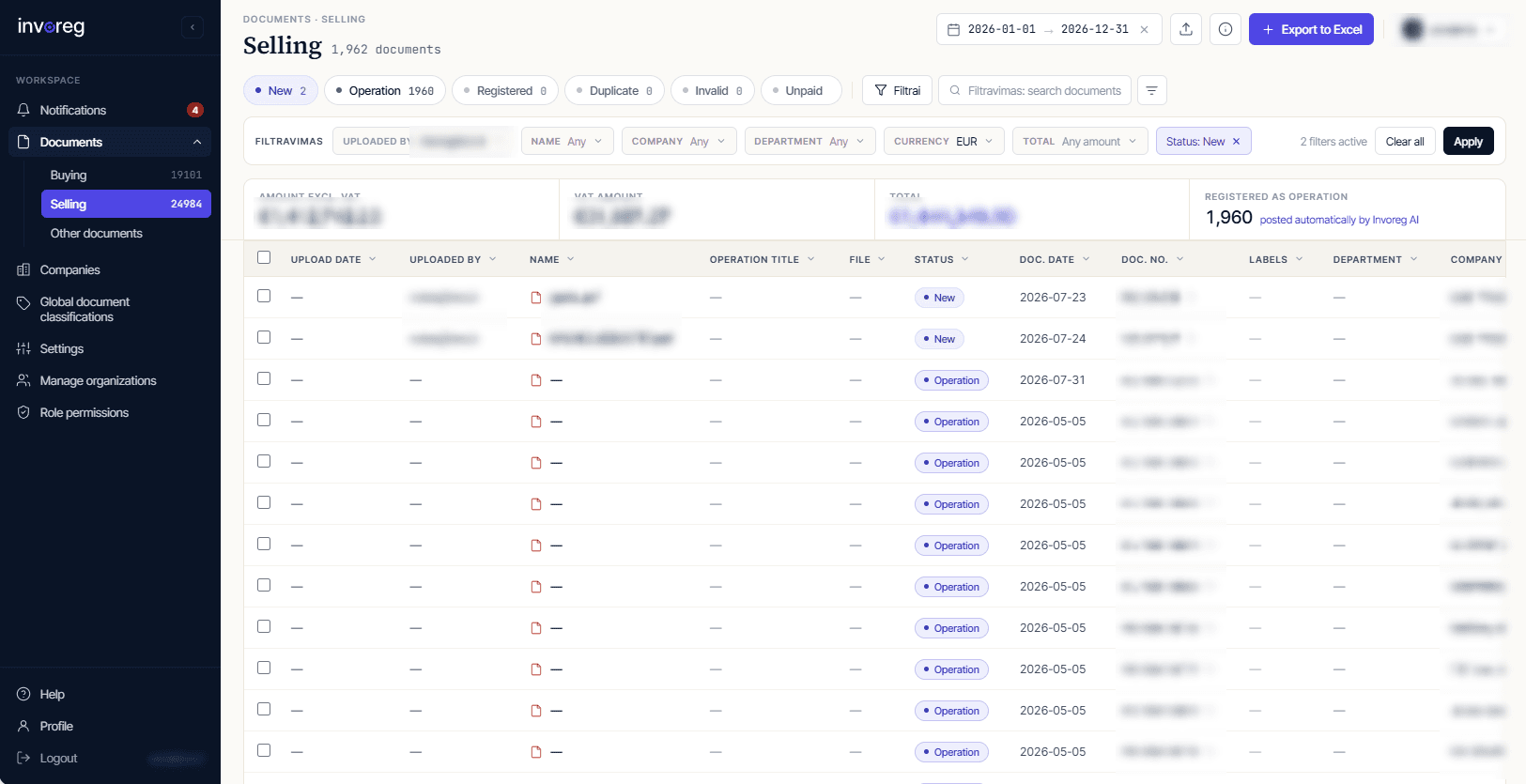
Task: Sort by Status column header
Action: [941, 259]
